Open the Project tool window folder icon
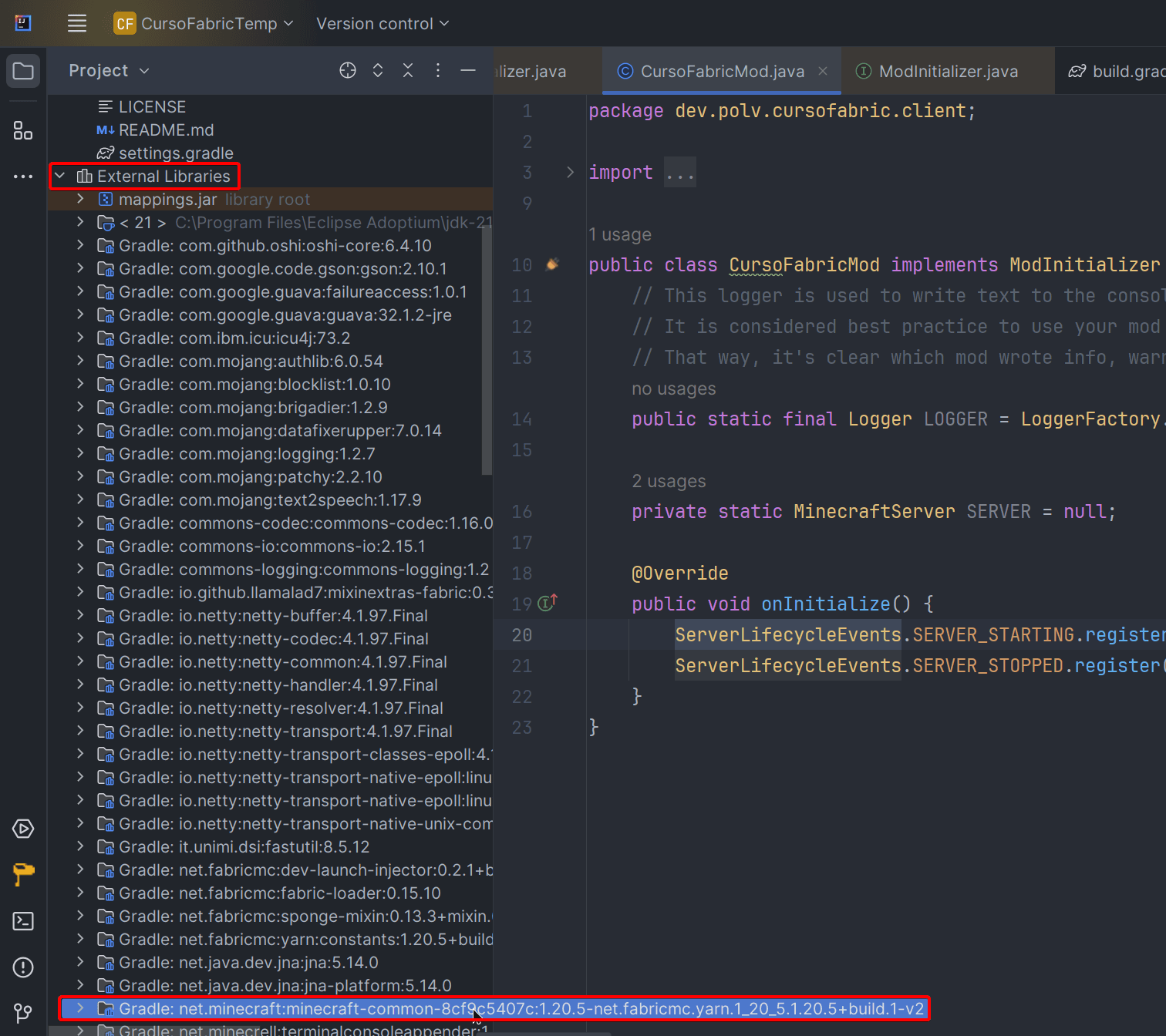Image resolution: width=1166 pixels, height=1036 pixels. (x=23, y=71)
